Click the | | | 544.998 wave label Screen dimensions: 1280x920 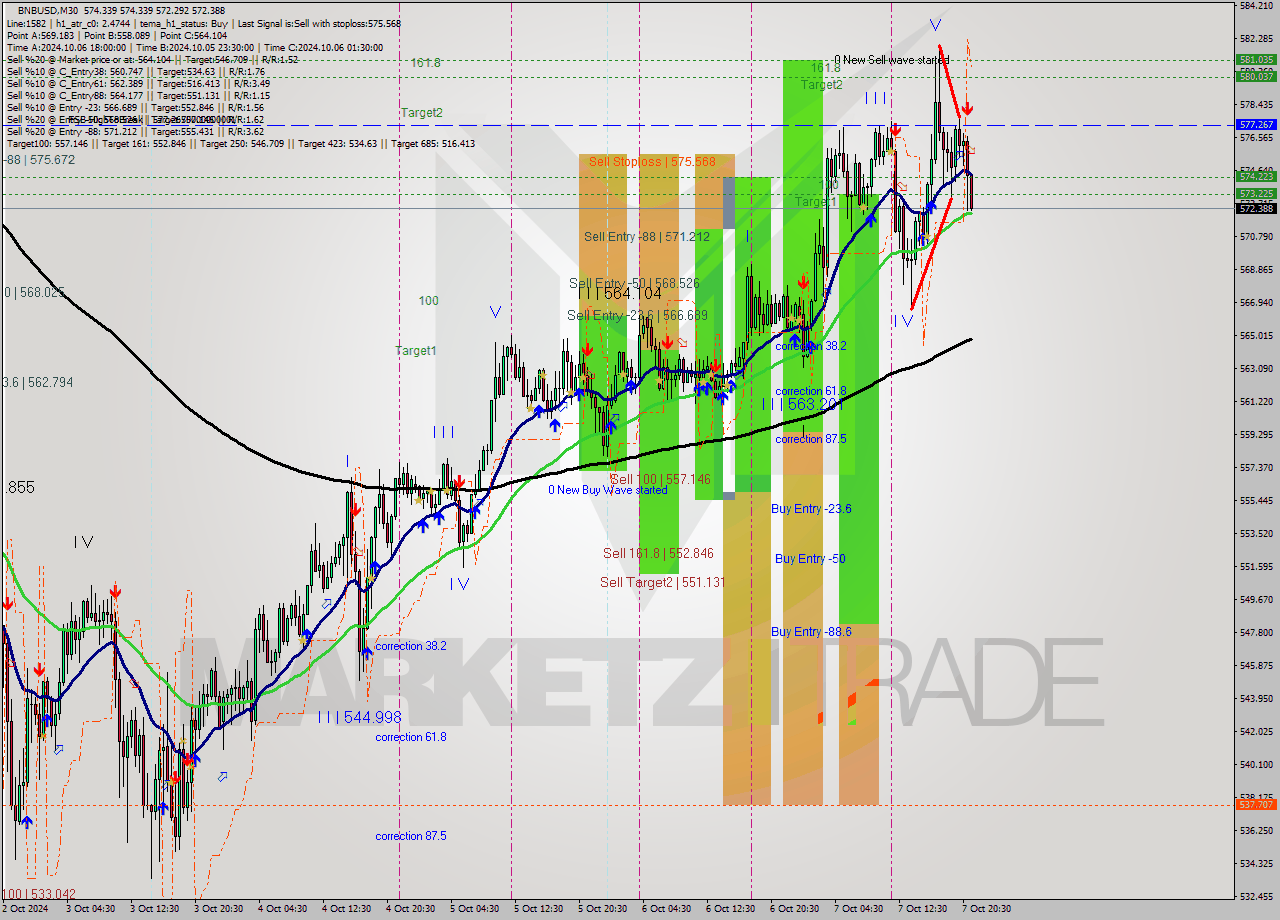[359, 717]
